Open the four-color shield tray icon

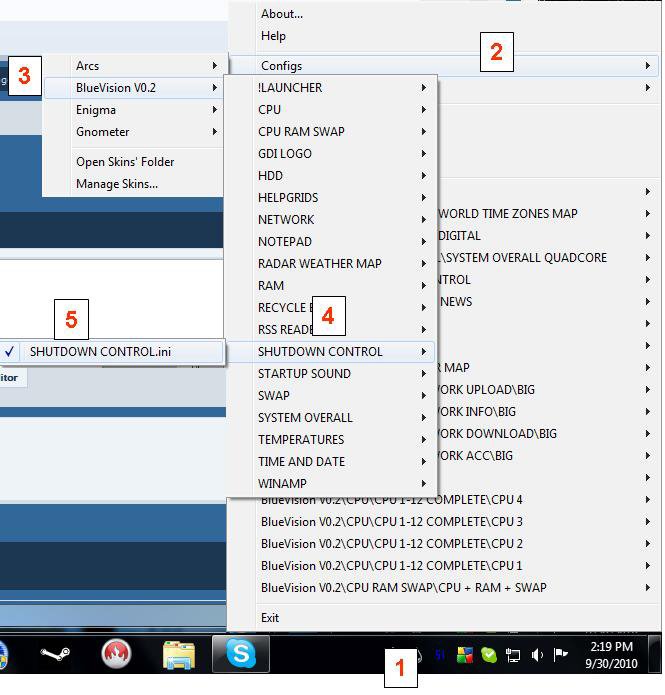[x=465, y=655]
